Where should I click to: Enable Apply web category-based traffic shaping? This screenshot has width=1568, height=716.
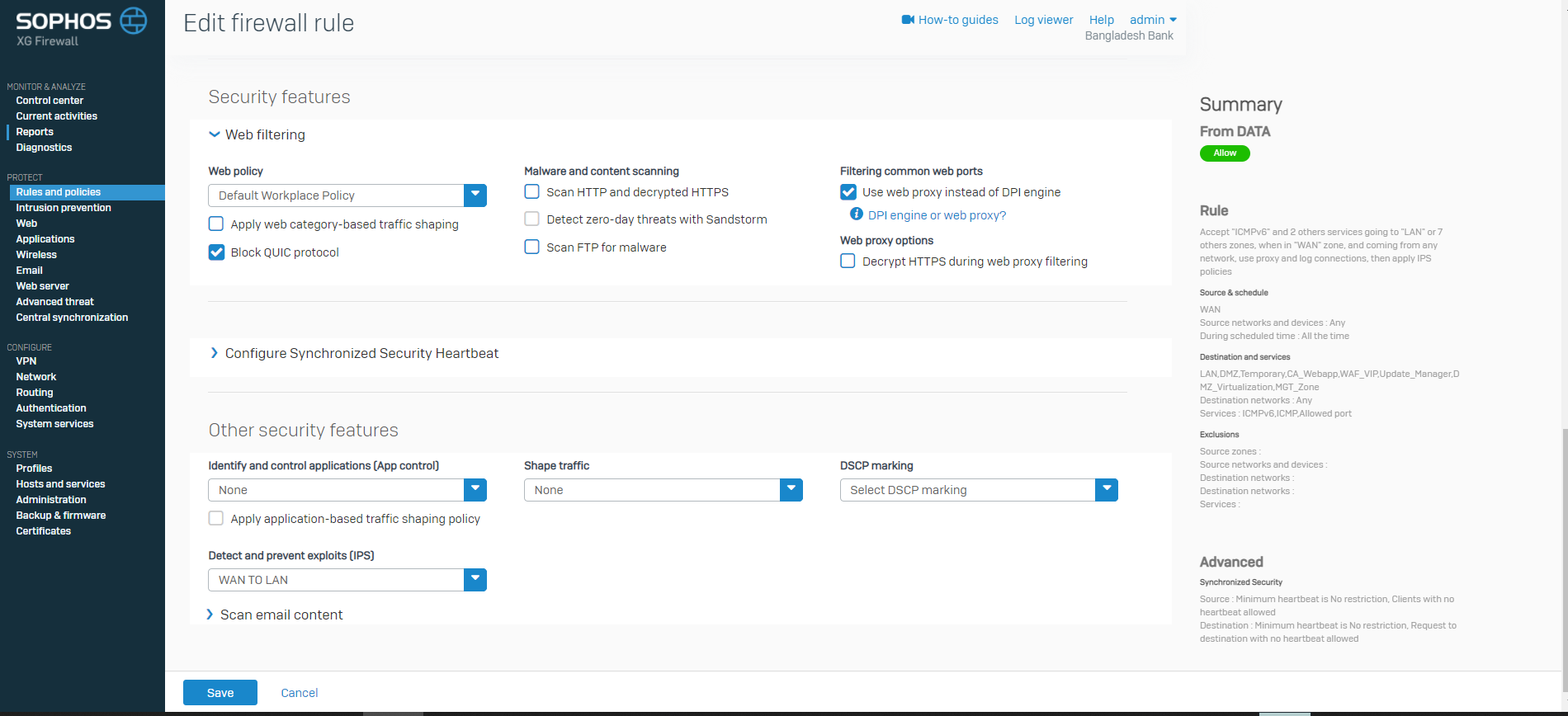click(216, 224)
